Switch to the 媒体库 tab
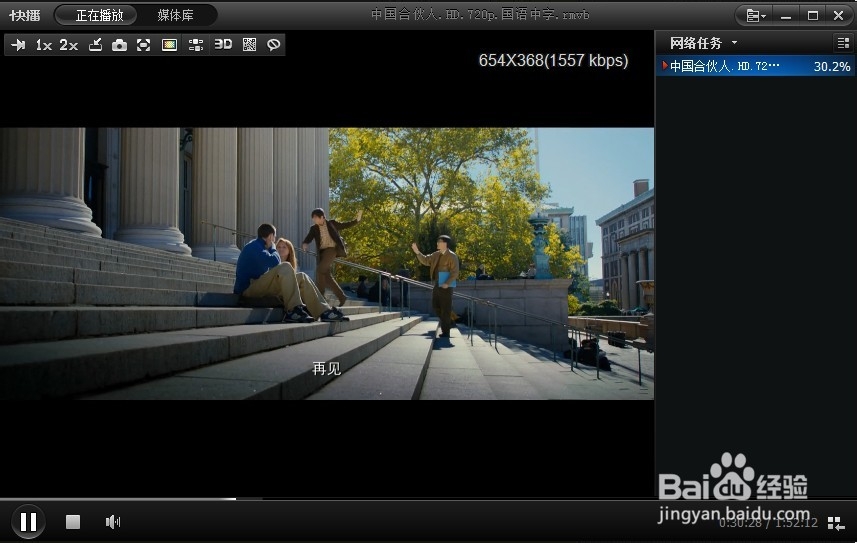857x543 pixels. click(175, 15)
